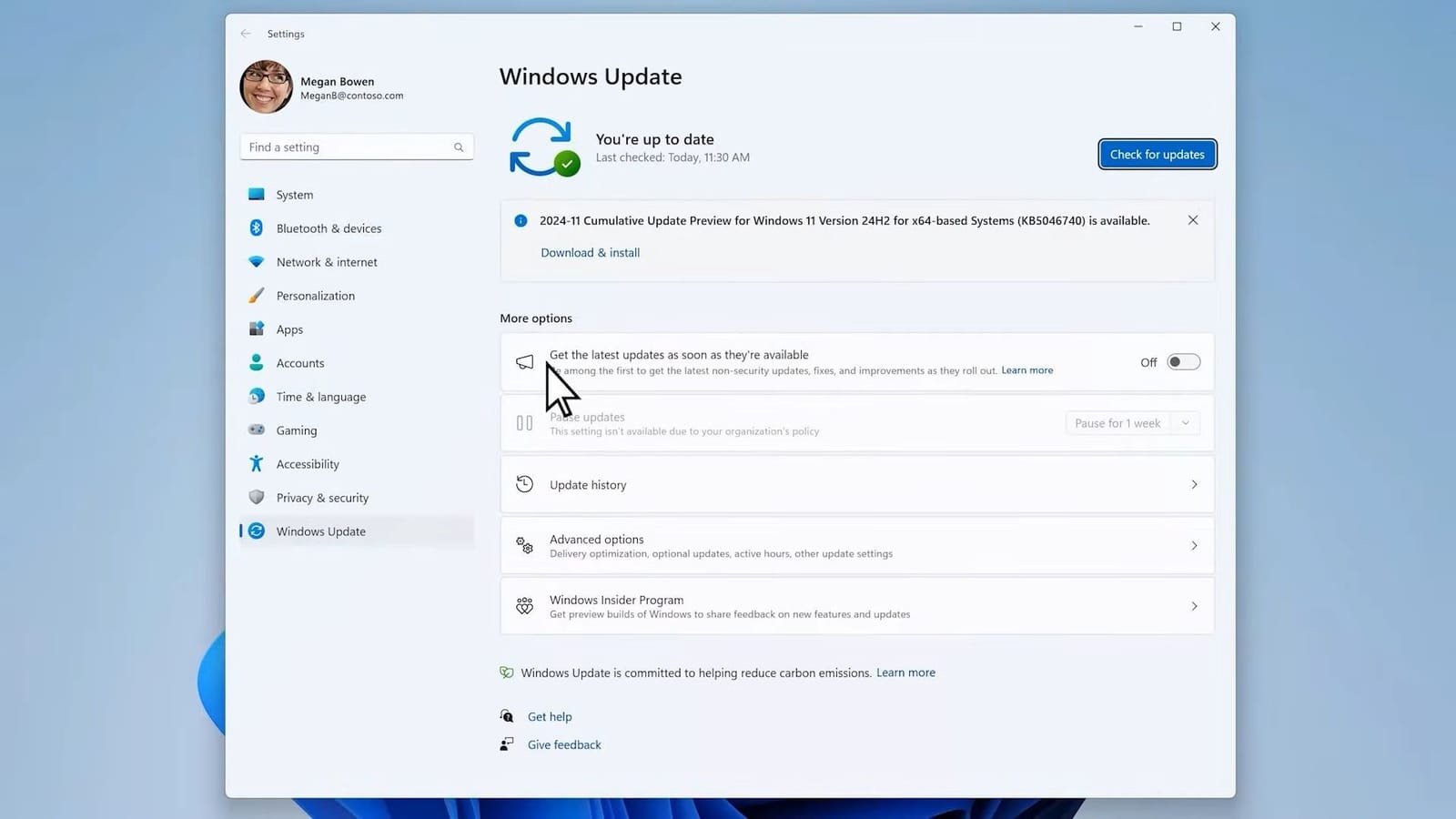Open Accounts using its sidebar icon
This screenshot has width=1456, height=819.
point(257,362)
